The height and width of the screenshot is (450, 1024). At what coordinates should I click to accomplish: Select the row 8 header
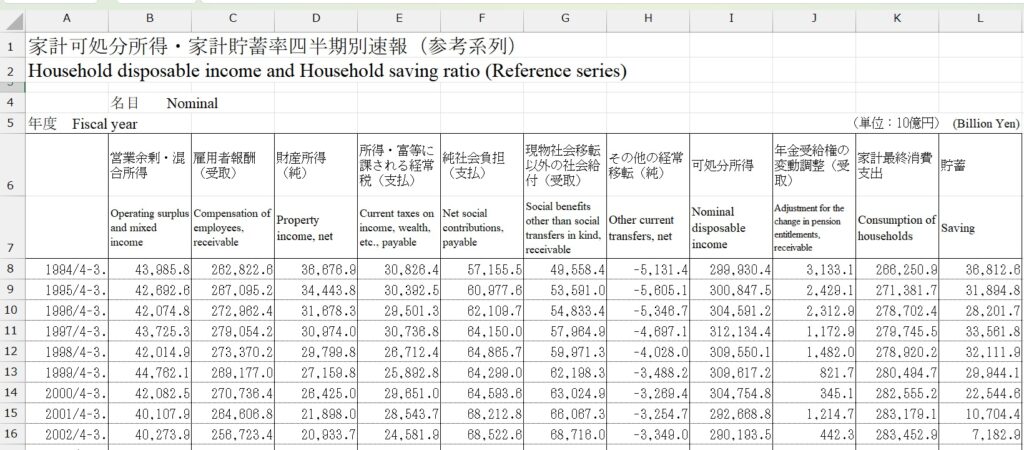point(11,268)
